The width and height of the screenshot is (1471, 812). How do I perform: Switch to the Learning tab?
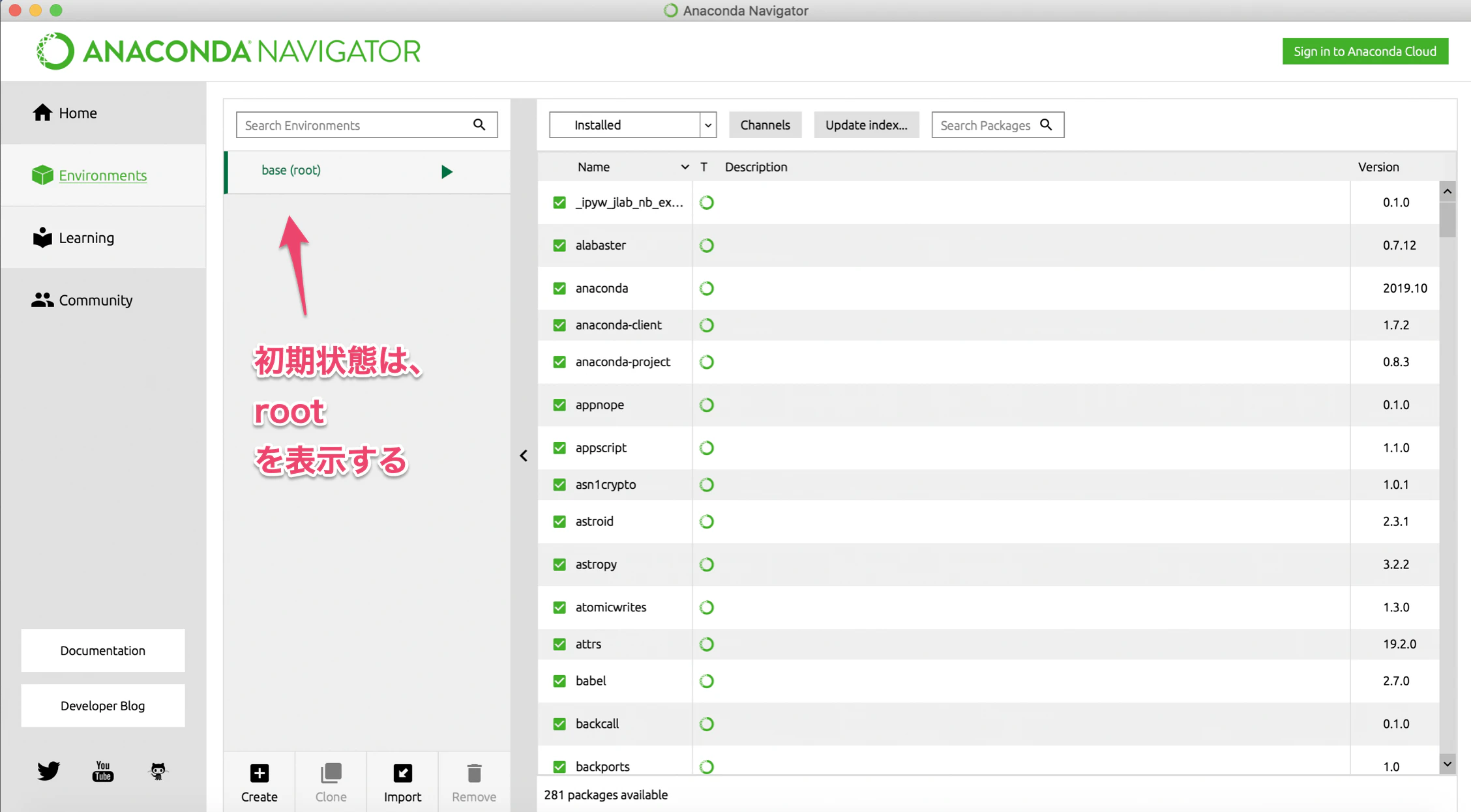pos(103,238)
